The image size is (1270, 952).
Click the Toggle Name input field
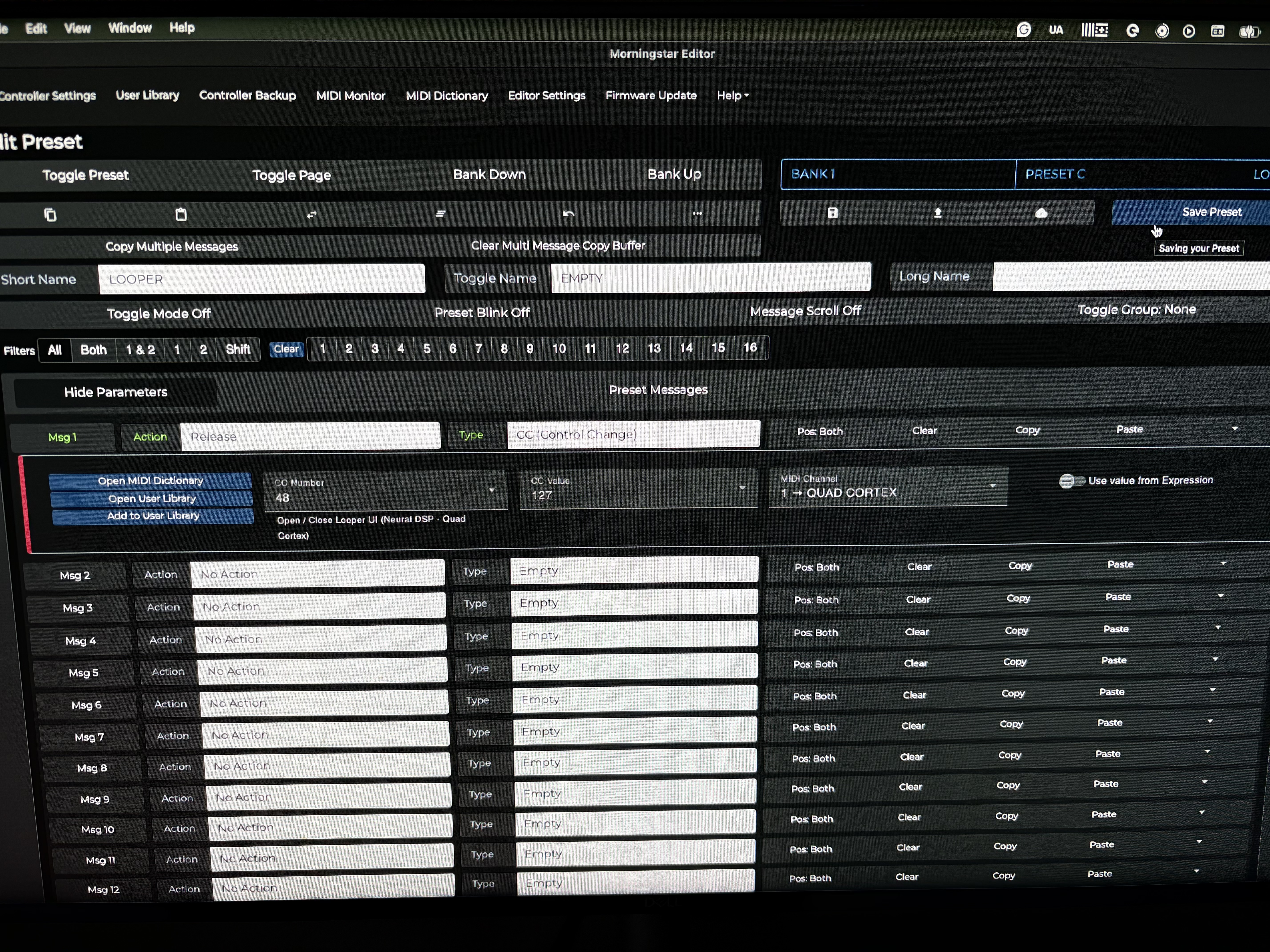[711, 278]
